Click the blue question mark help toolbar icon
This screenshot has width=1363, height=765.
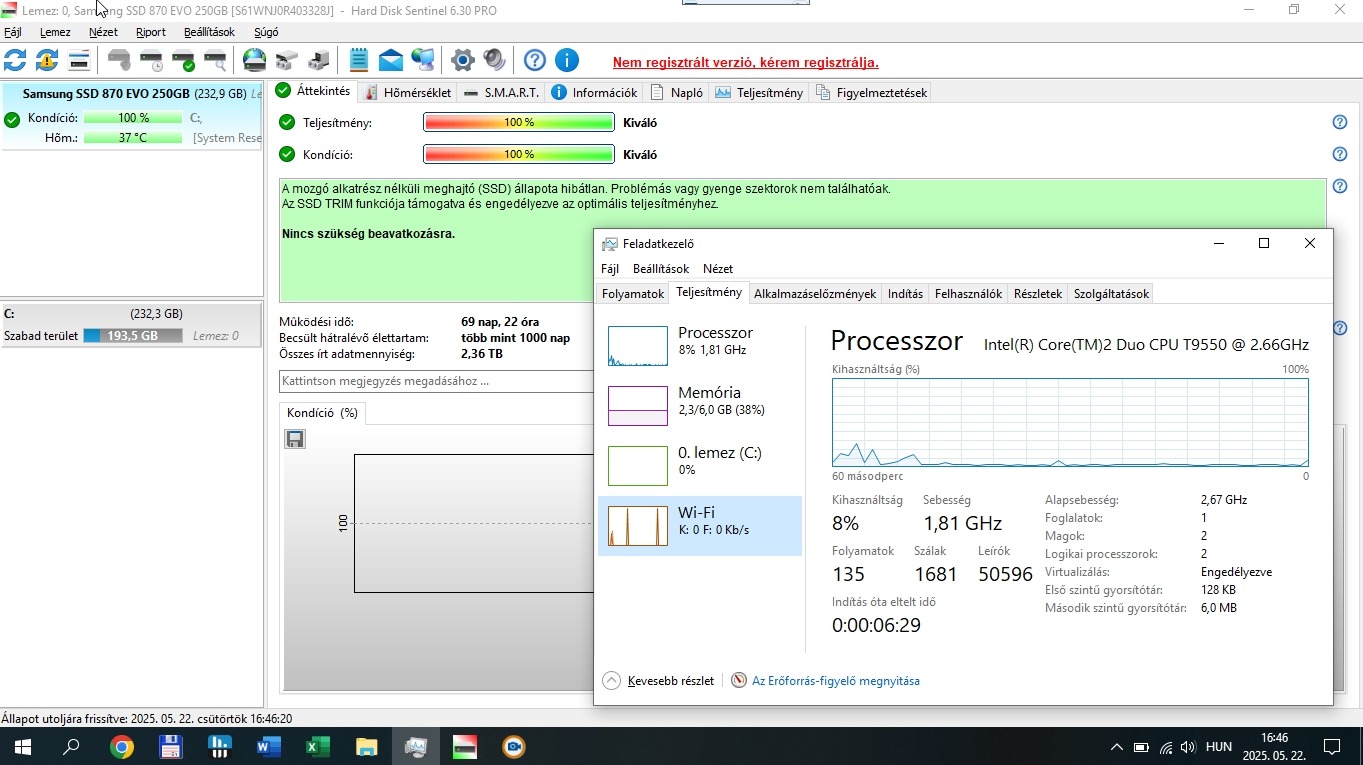535,60
